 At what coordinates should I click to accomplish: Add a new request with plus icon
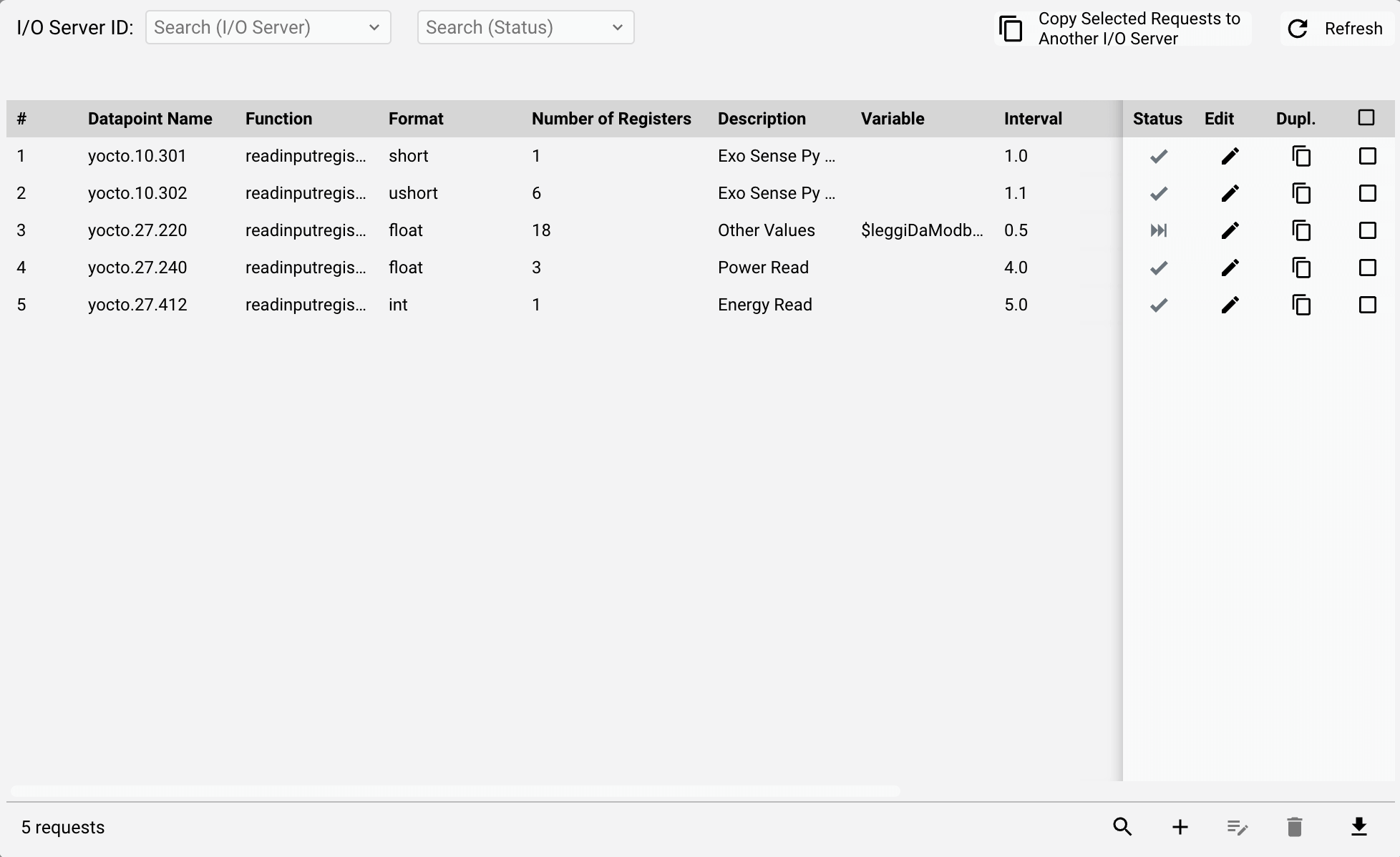pos(1180,827)
